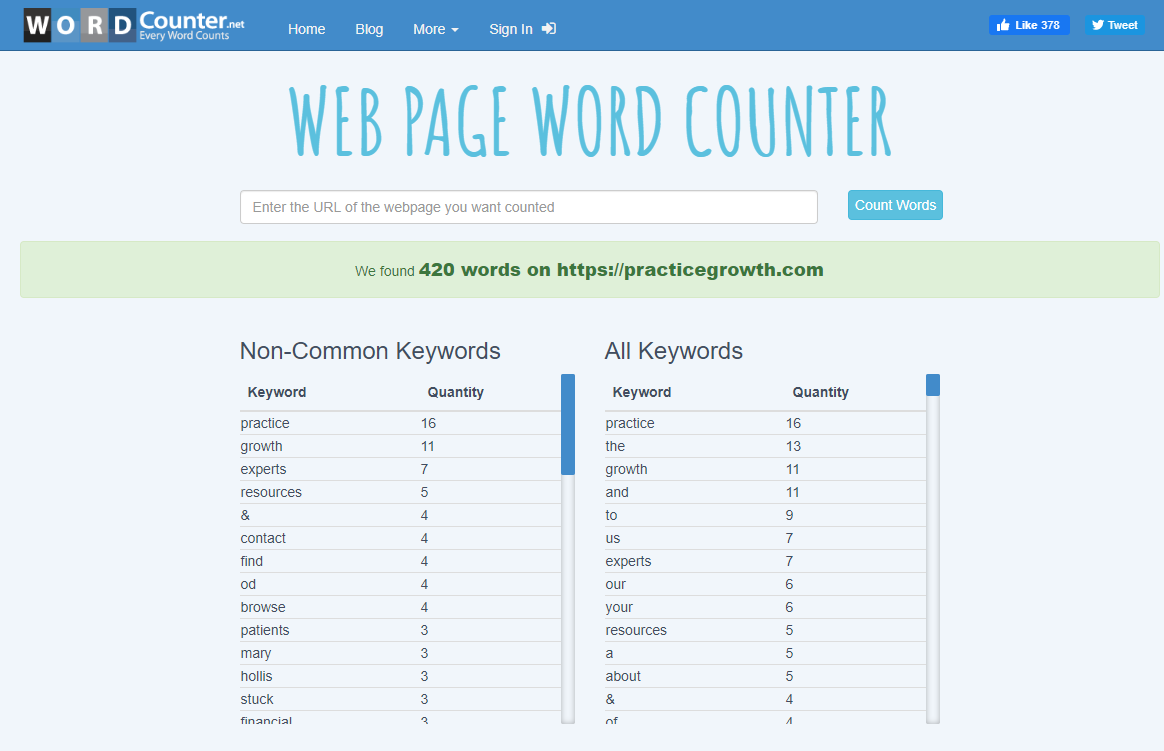Screen dimensions: 1164x751
Task: Click Quantity header in Non-Common Keywords table
Action: click(x=455, y=392)
